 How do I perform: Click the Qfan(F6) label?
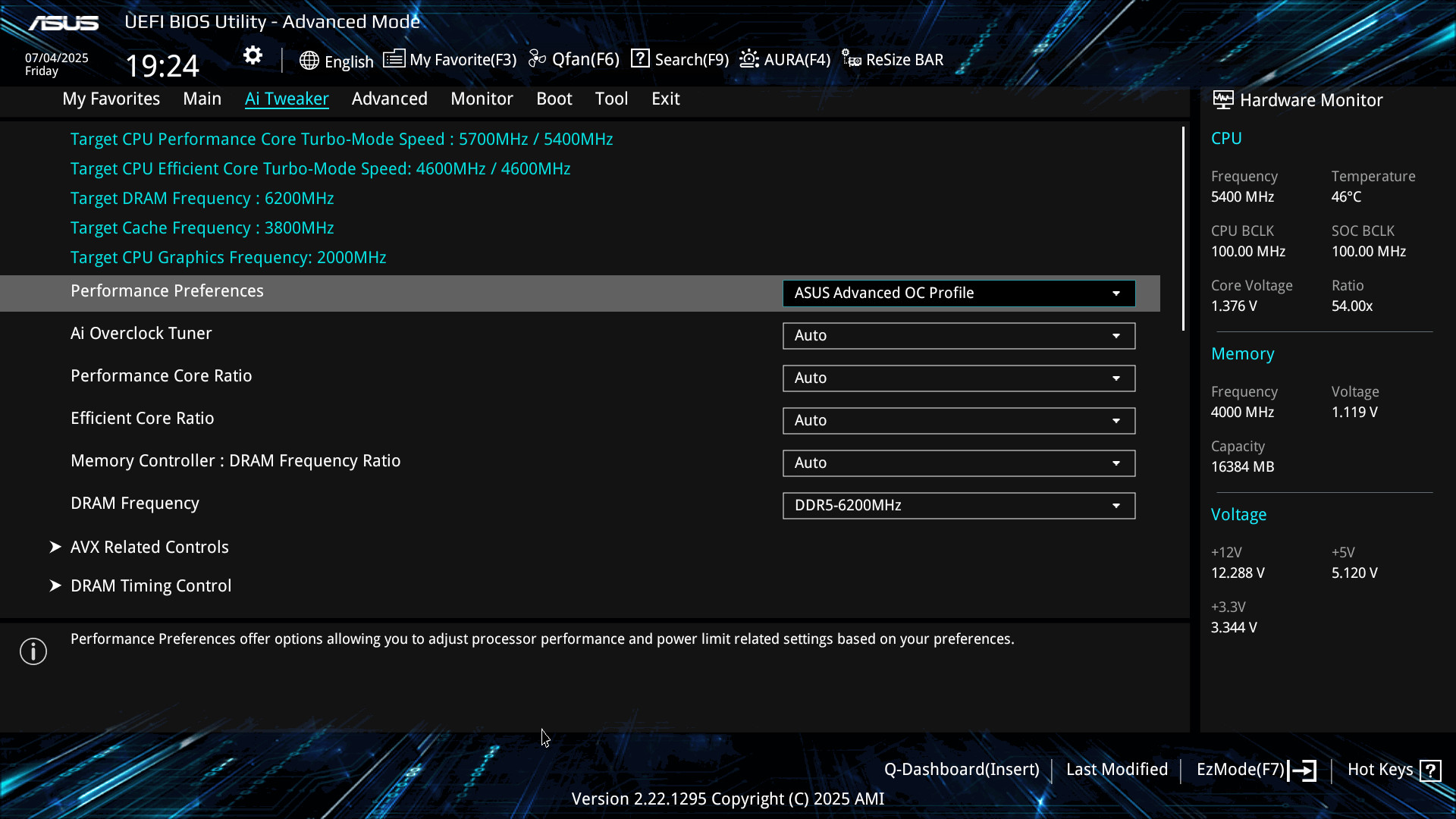(x=585, y=59)
